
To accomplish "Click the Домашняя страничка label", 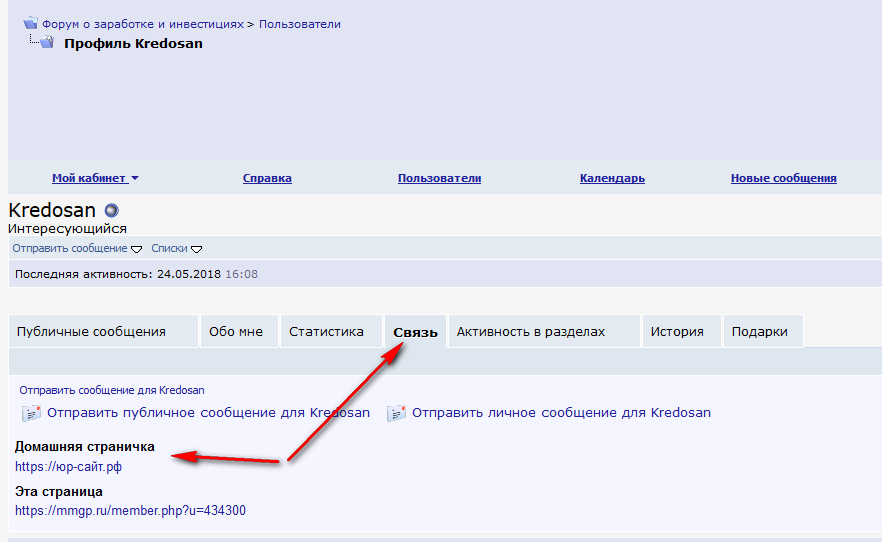I will pos(84,447).
